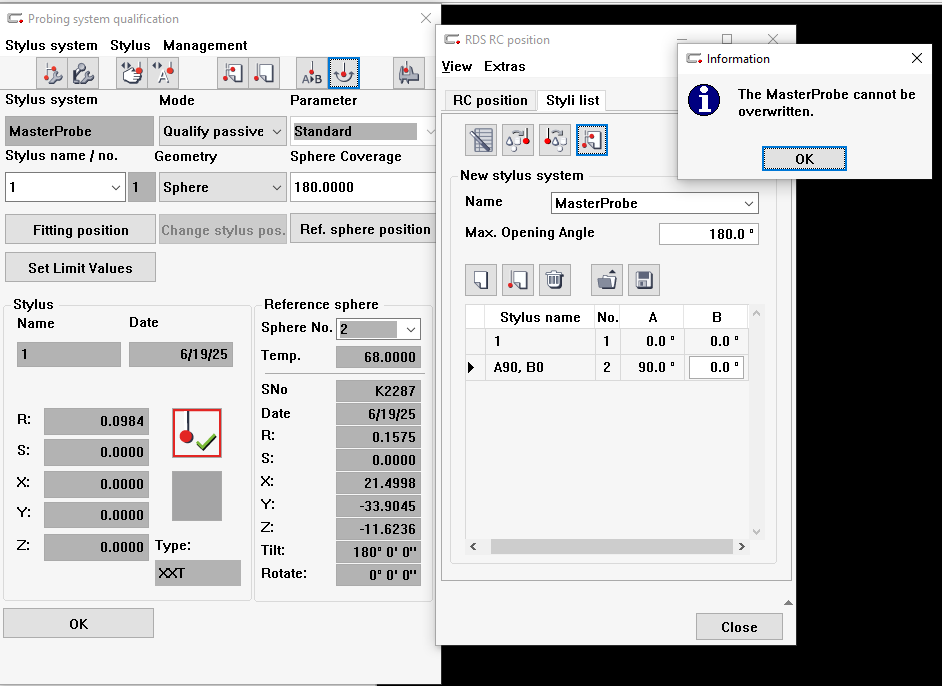
Task: Click the red stylus checkmark status icon
Action: 197,433
